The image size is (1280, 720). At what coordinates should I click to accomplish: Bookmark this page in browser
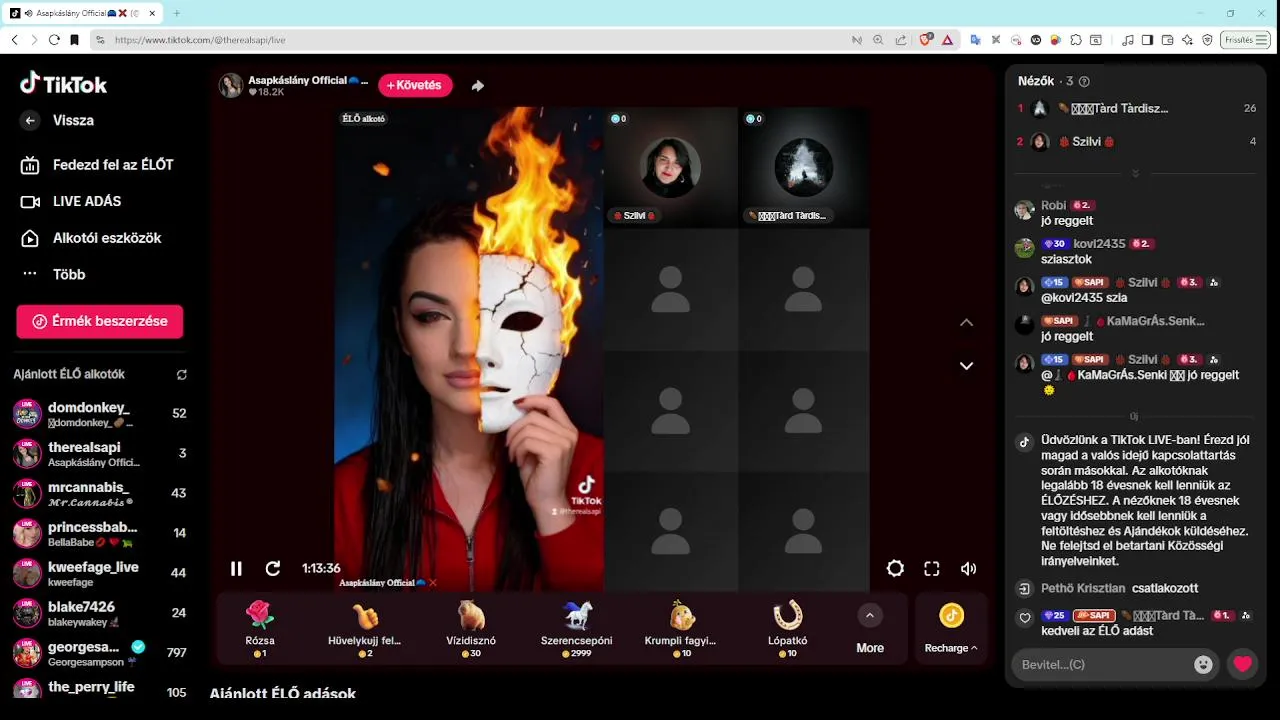click(74, 40)
